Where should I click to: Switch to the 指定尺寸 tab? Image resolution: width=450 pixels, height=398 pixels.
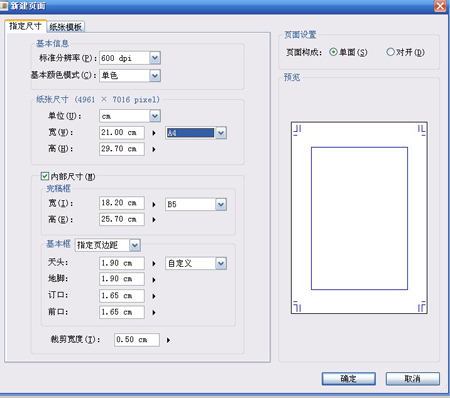pyautogui.click(x=25, y=26)
